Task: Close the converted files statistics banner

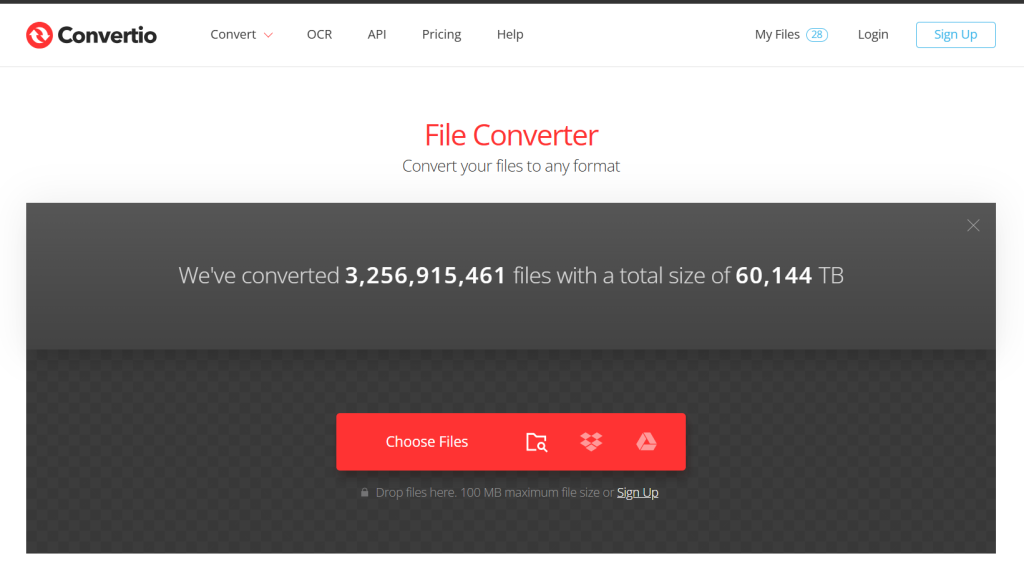Action: tap(973, 226)
